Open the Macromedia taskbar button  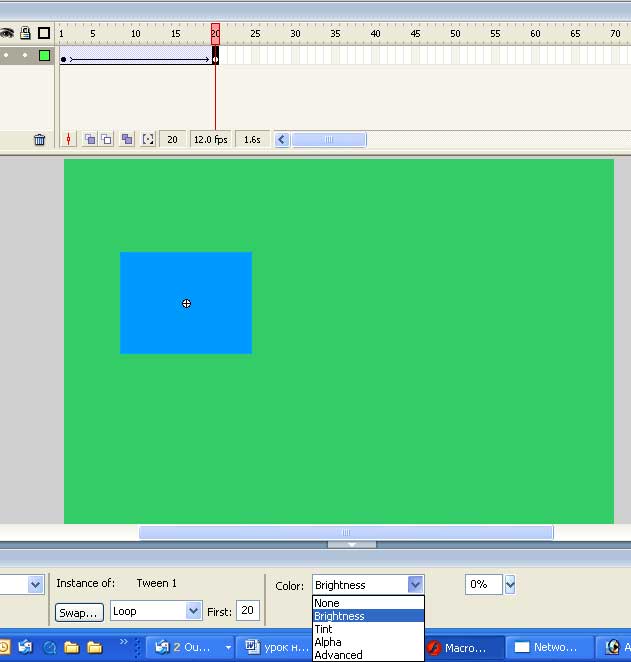[x=460, y=647]
